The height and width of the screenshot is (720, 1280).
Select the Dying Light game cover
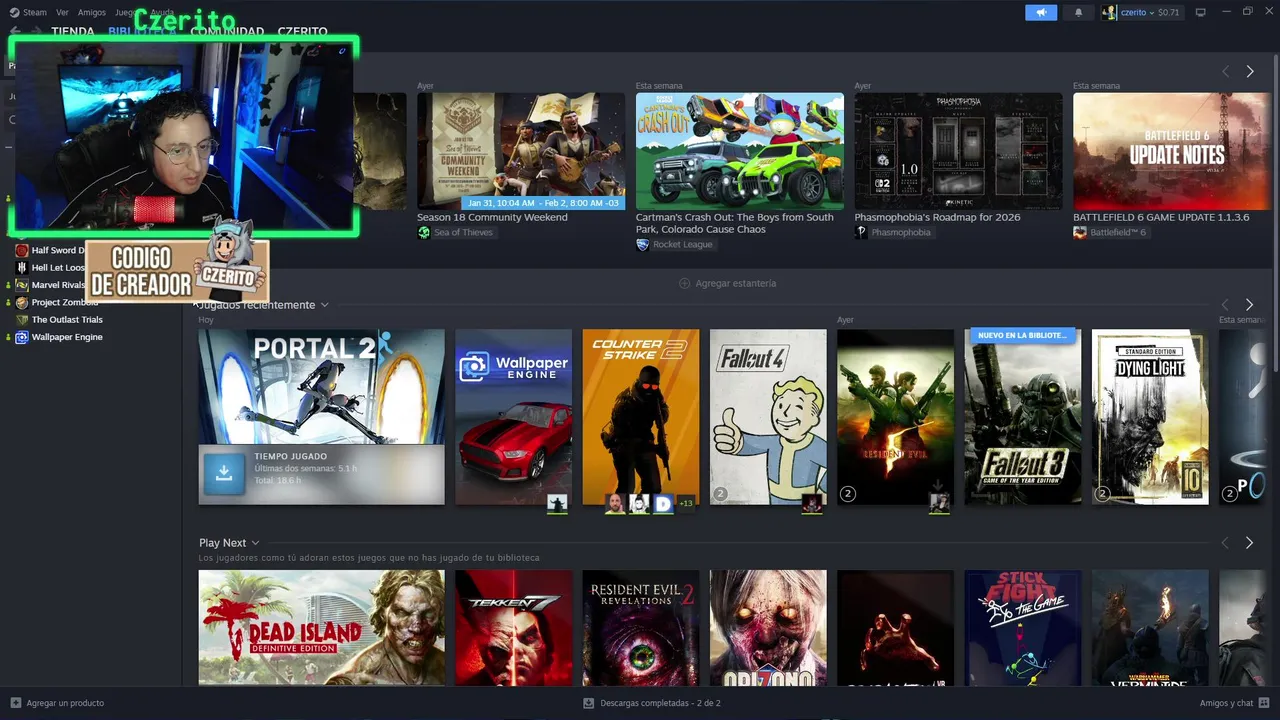pyautogui.click(x=1150, y=417)
